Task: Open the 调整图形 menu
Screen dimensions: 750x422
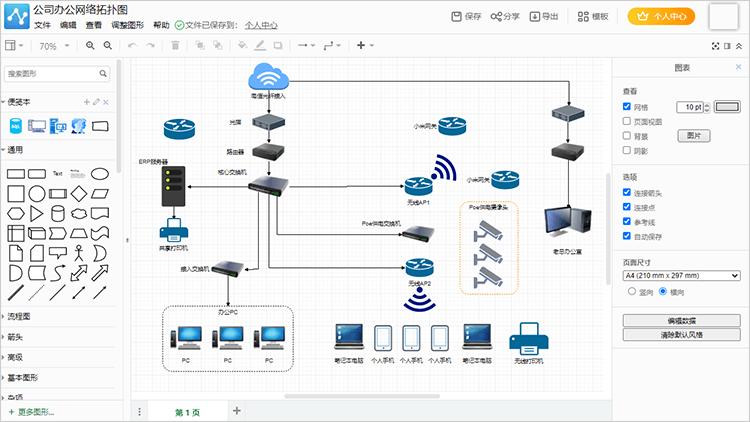Action: tap(126, 25)
